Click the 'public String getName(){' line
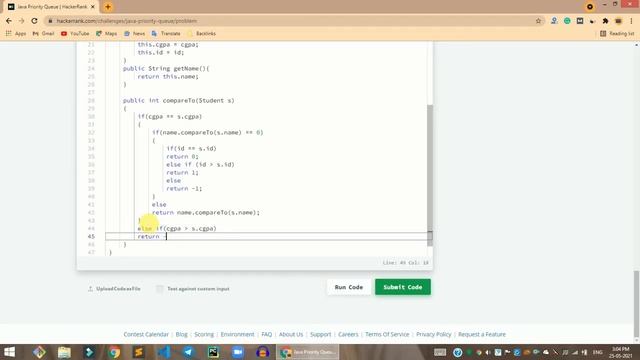This screenshot has height=360, width=640. [x=166, y=68]
